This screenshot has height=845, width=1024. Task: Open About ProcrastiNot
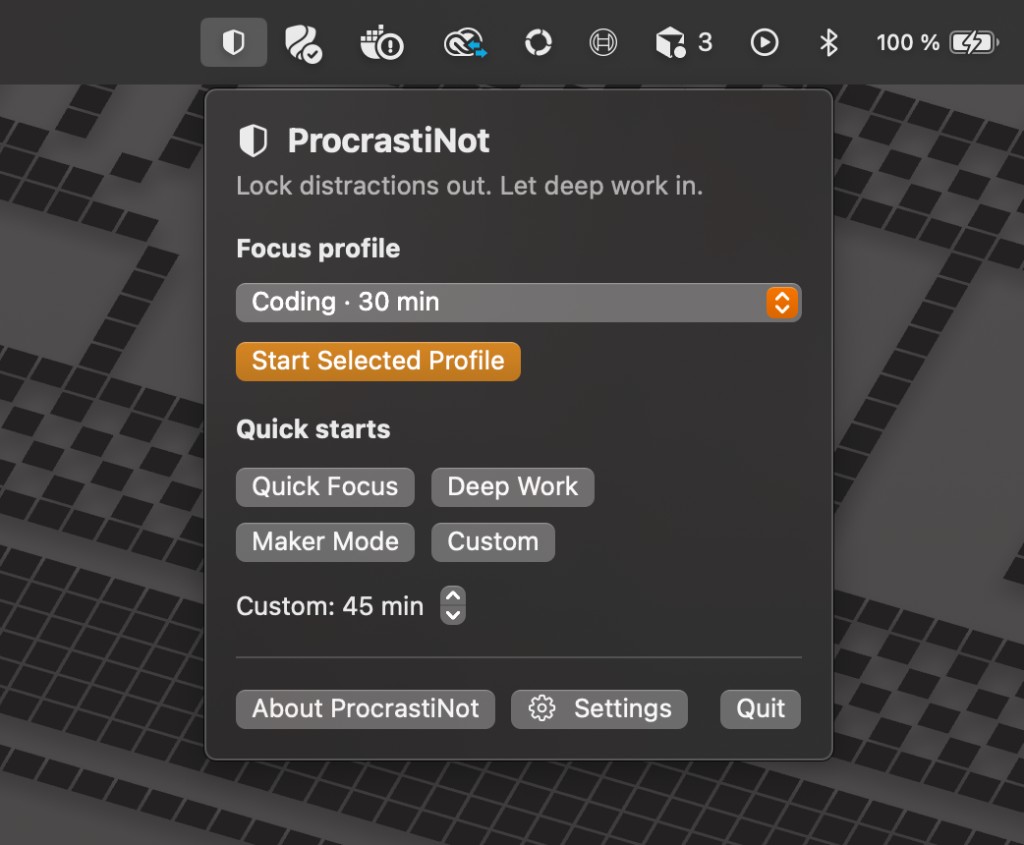[x=365, y=709]
